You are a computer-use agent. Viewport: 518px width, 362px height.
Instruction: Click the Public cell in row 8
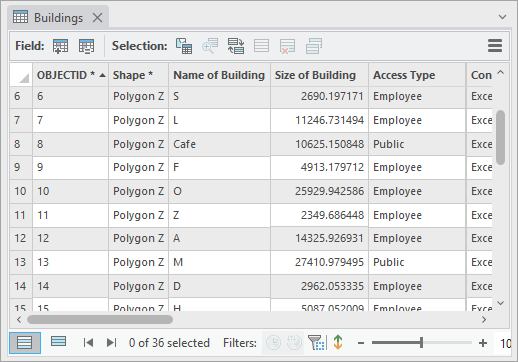click(417, 144)
